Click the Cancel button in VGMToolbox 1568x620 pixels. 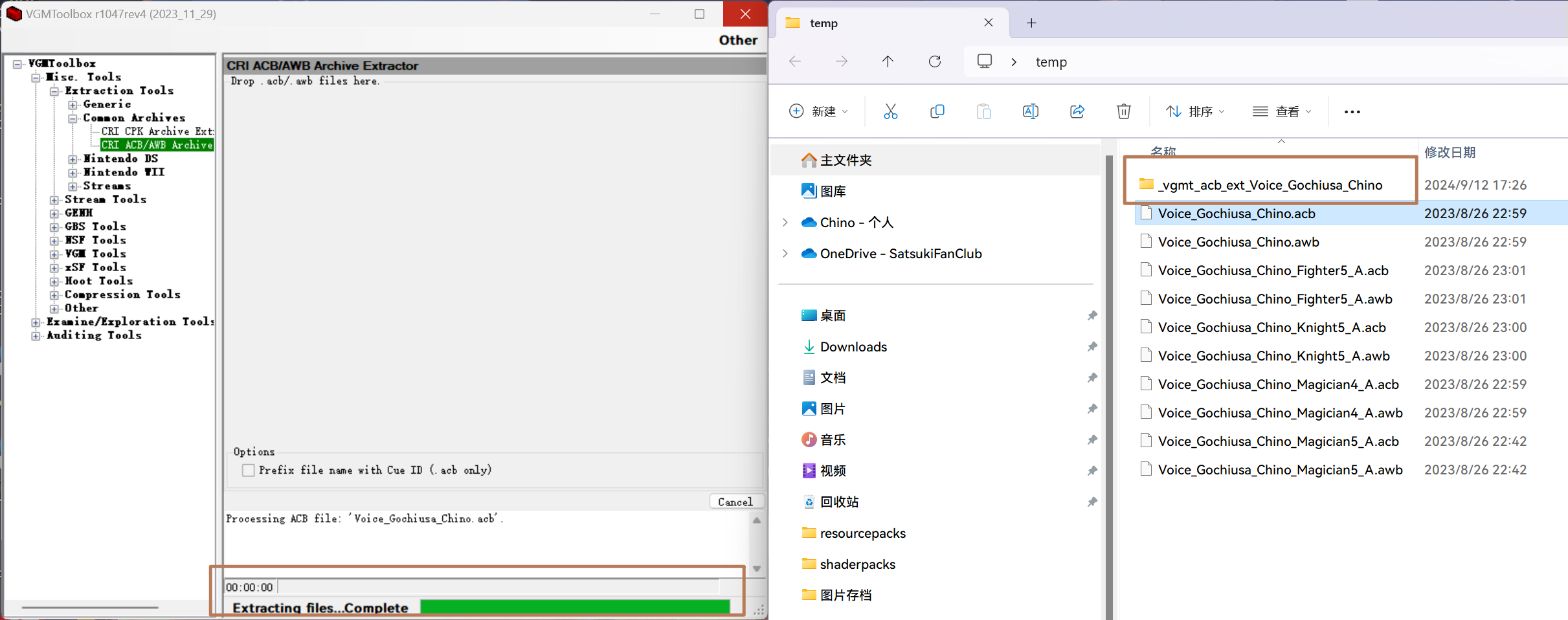735,502
